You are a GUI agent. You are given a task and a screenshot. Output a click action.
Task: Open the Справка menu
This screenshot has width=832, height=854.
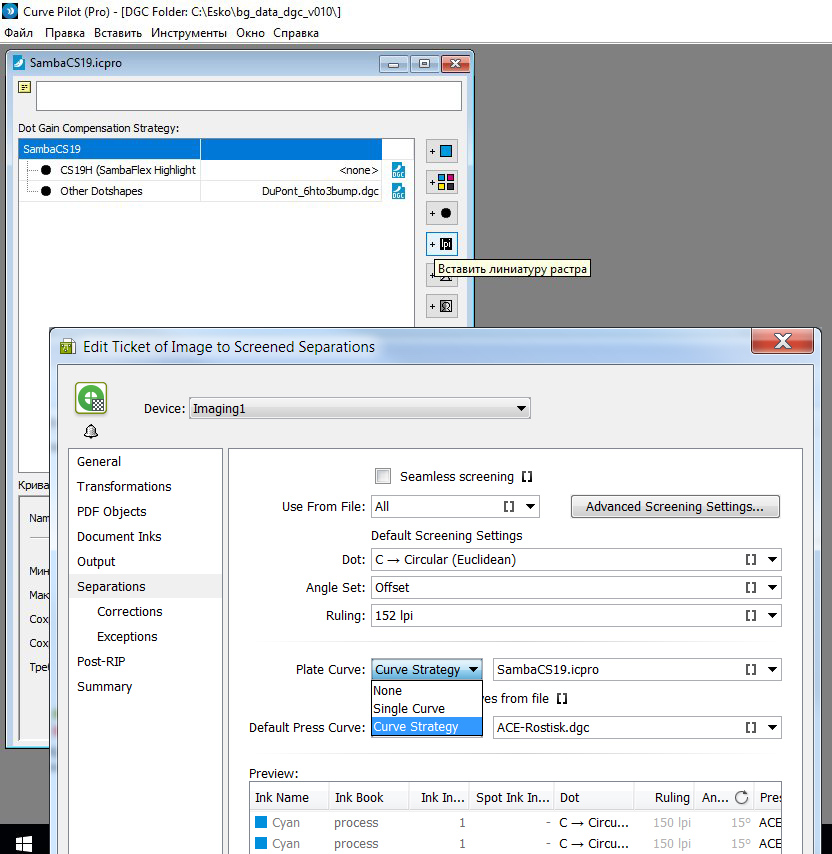pos(296,33)
